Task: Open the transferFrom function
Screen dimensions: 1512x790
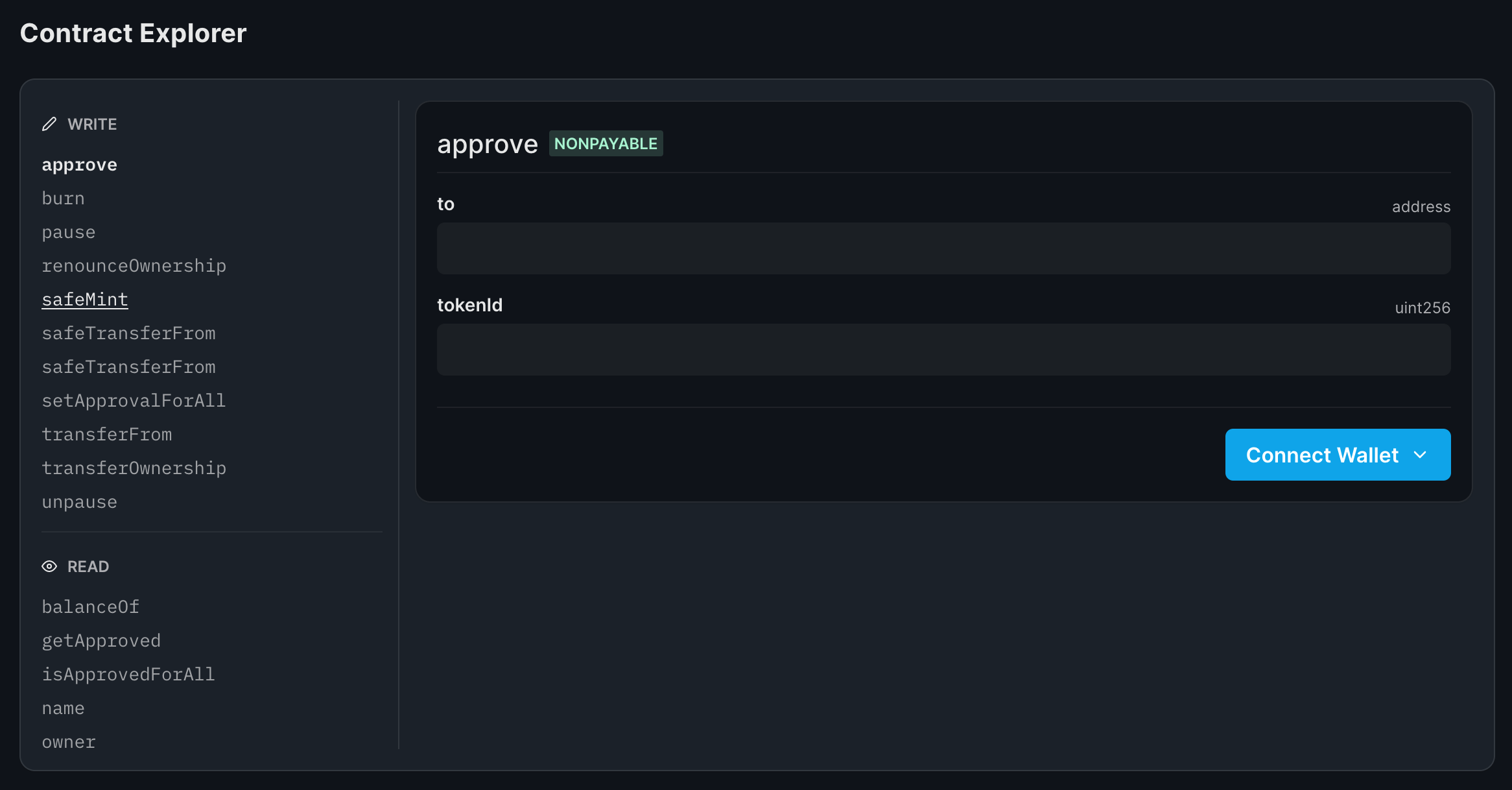Action: 107,434
